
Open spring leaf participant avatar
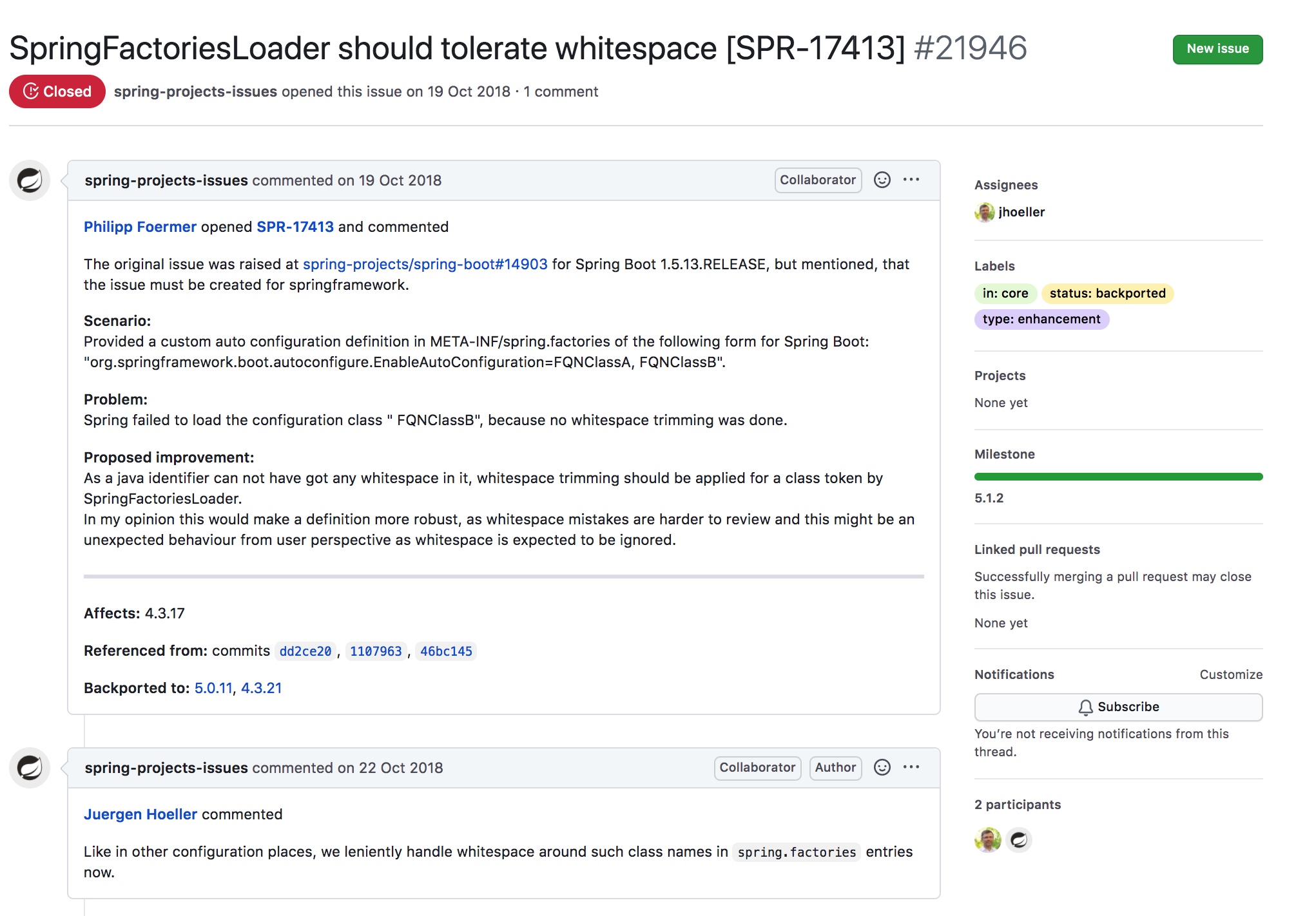pyautogui.click(x=1019, y=840)
